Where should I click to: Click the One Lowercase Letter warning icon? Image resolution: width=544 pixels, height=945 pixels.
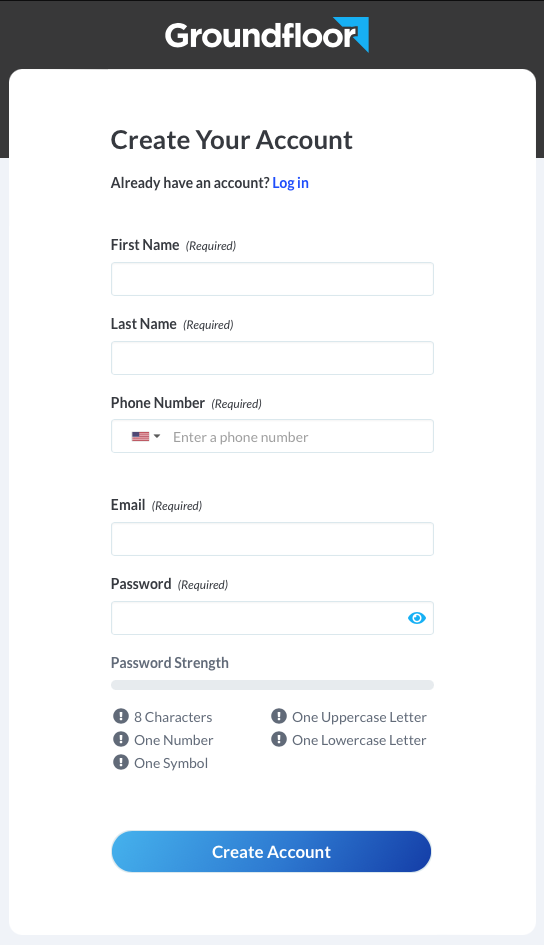coord(279,739)
